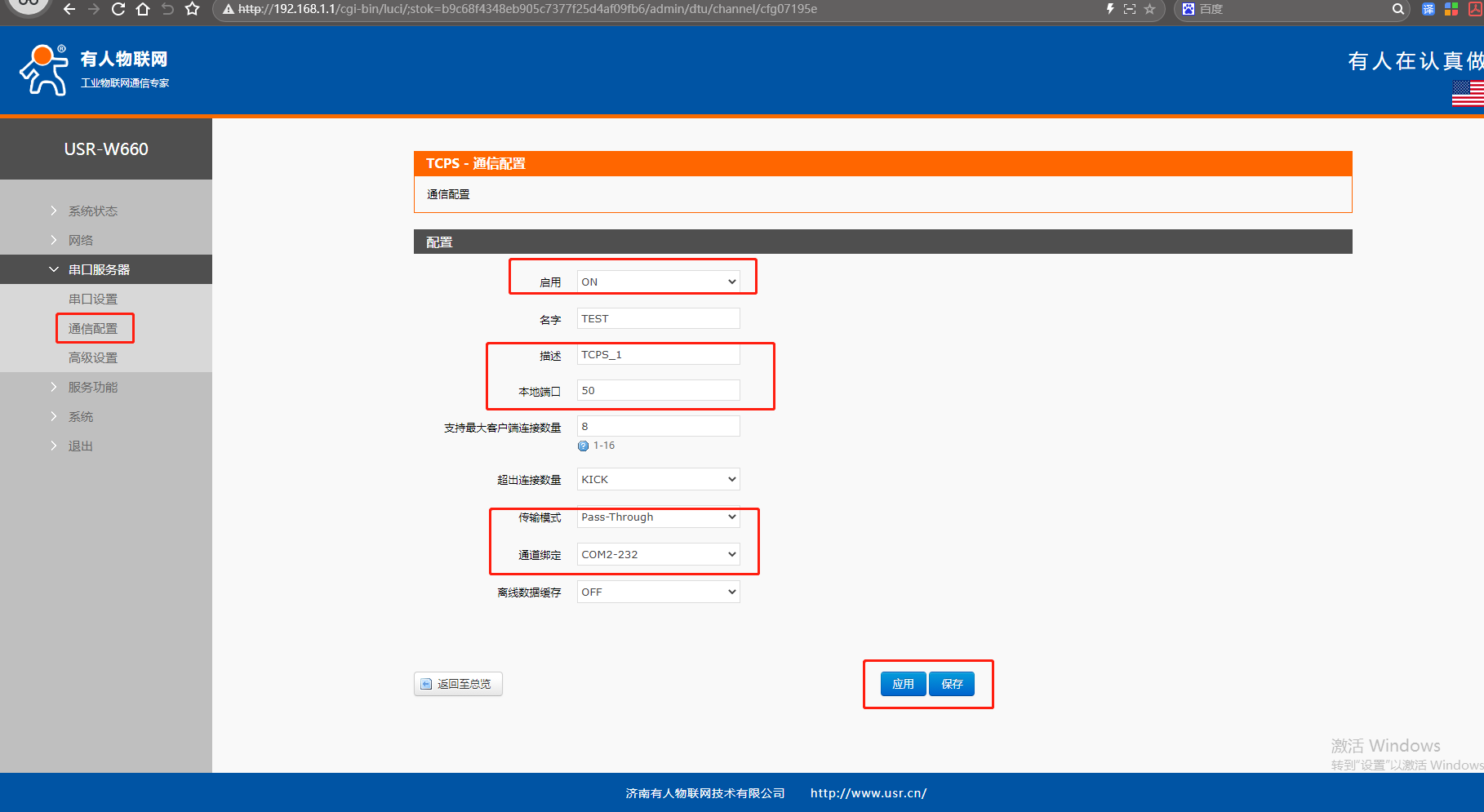Click the help icon beside 1-16 hint

pos(583,446)
